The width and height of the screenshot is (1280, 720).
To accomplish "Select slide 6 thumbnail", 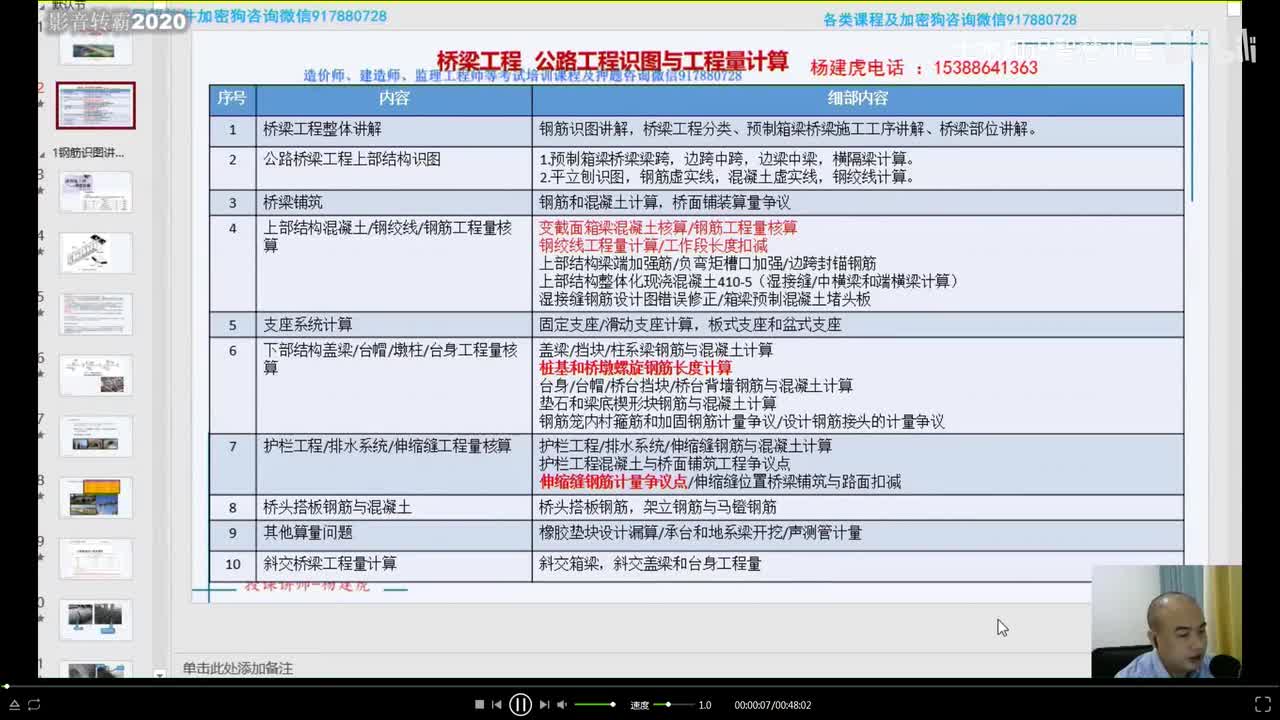I will [x=95, y=375].
